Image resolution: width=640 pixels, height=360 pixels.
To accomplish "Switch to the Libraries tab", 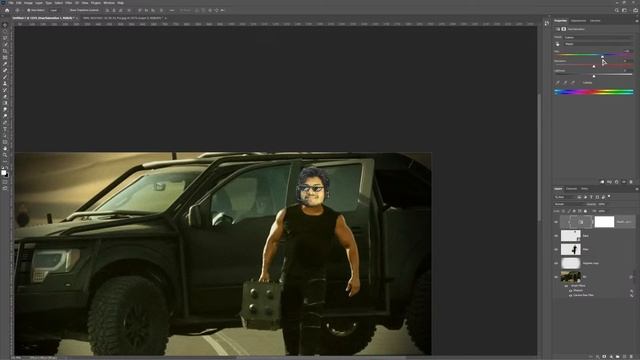I will point(595,20).
